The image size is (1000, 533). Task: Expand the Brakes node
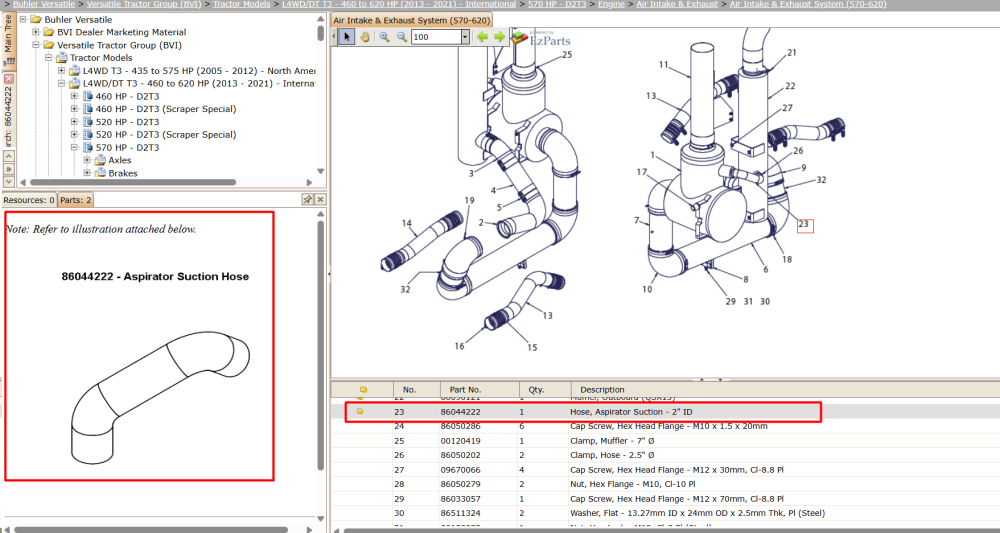87,173
